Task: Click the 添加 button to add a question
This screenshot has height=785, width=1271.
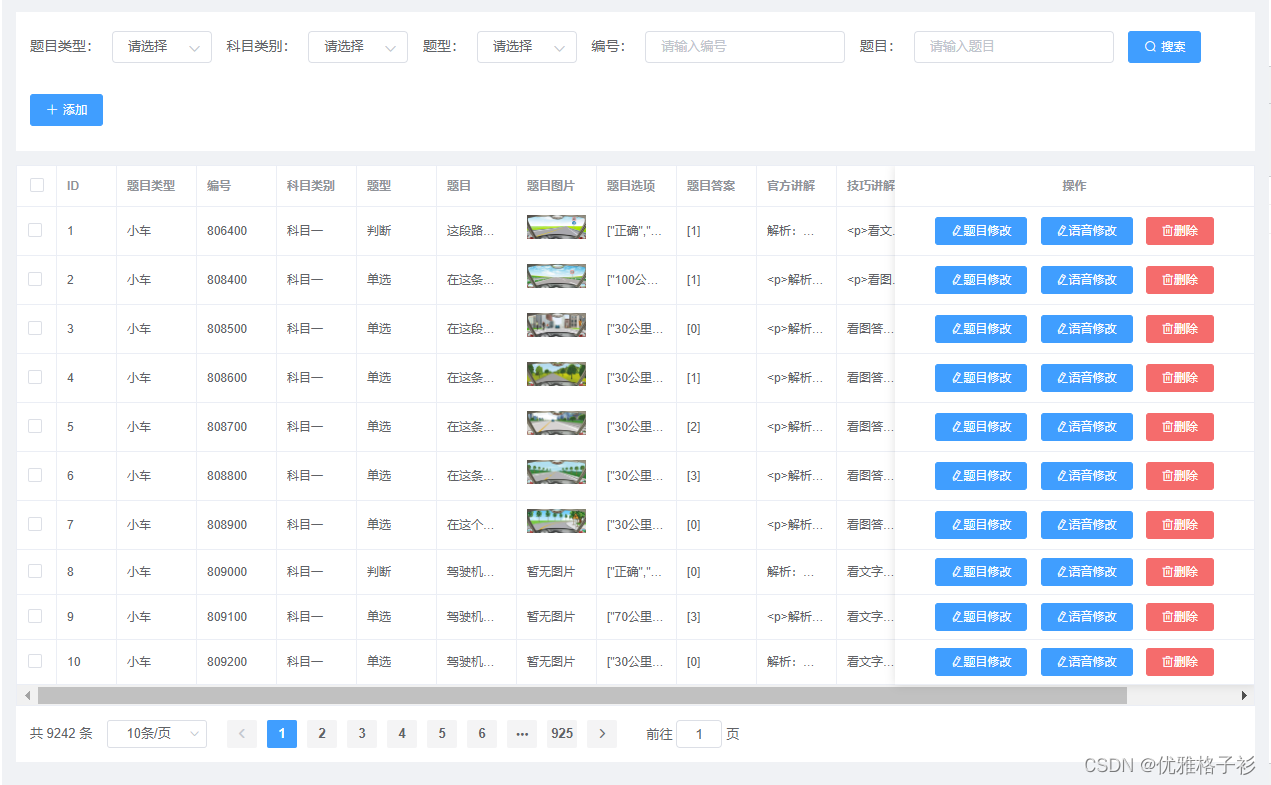Action: click(x=66, y=110)
